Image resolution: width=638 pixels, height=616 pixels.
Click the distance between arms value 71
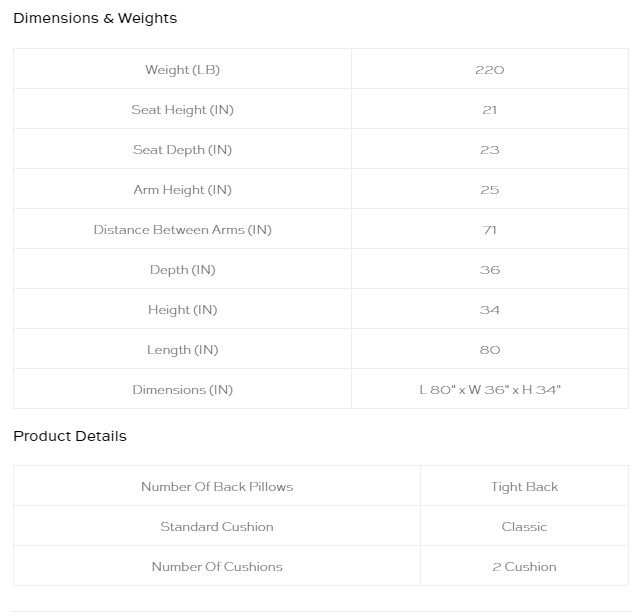click(x=489, y=230)
